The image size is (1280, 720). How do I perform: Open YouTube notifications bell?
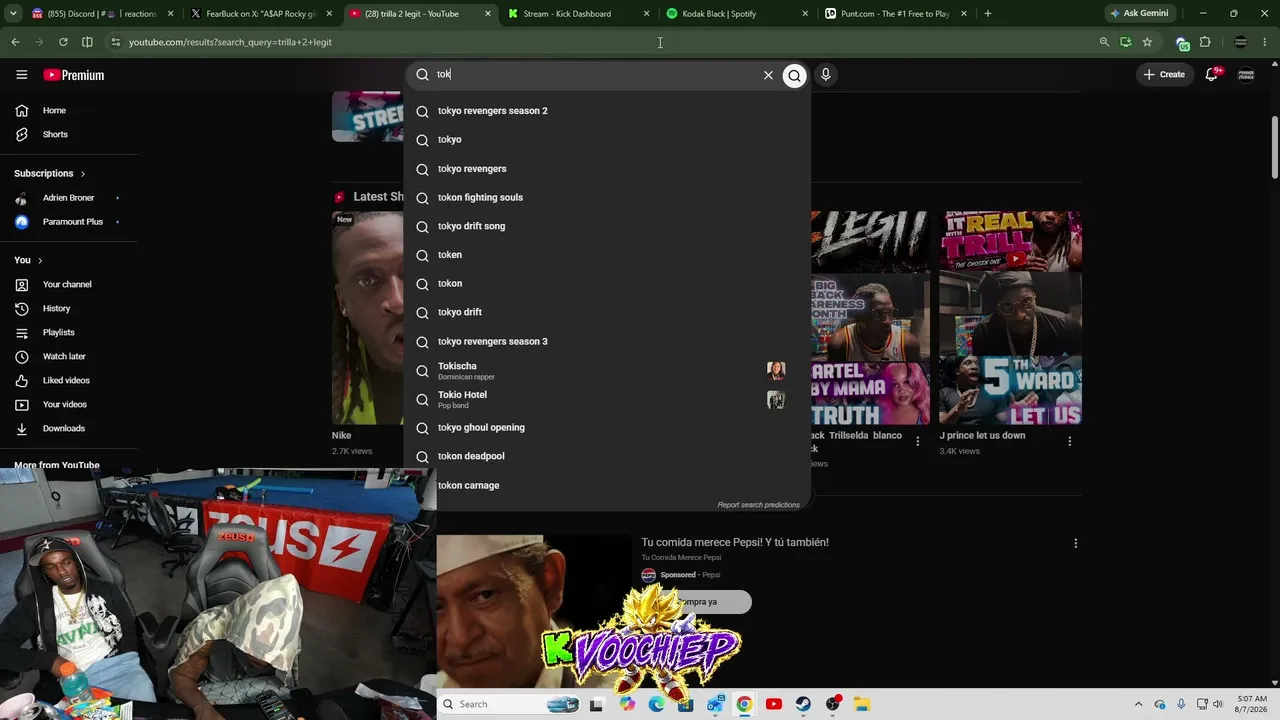(1212, 75)
